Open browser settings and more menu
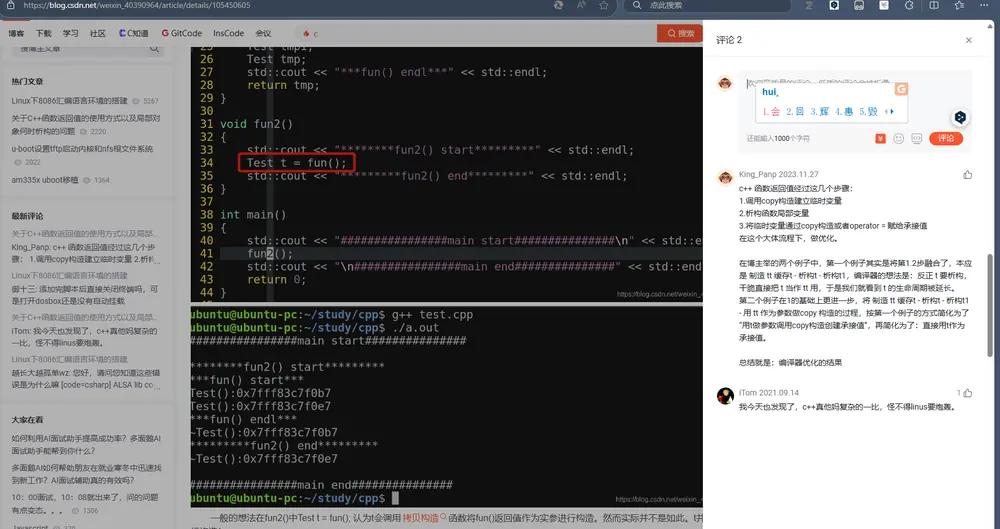The height and width of the screenshot is (529, 1000). point(984,5)
